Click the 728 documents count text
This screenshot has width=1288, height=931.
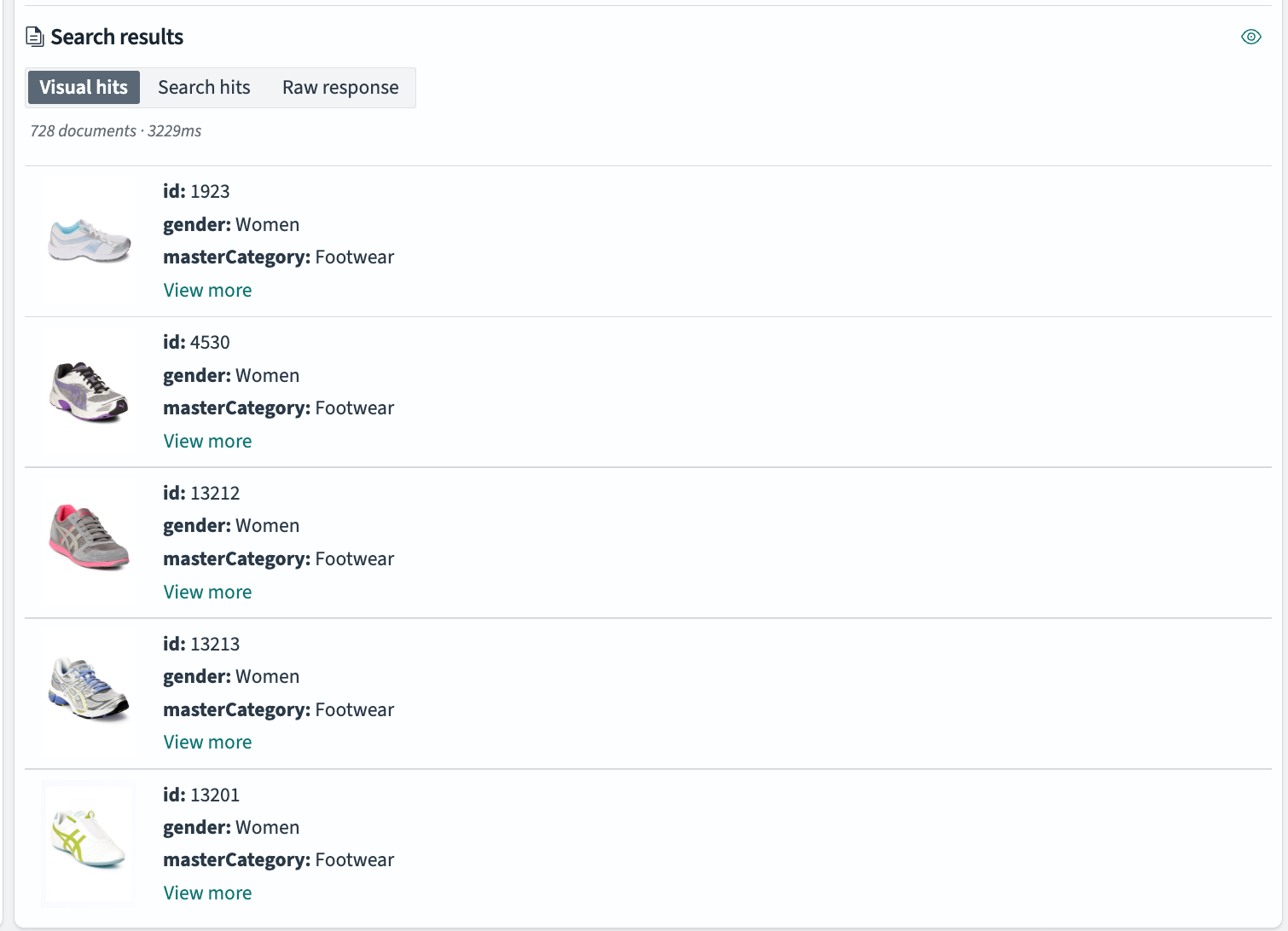[x=84, y=131]
